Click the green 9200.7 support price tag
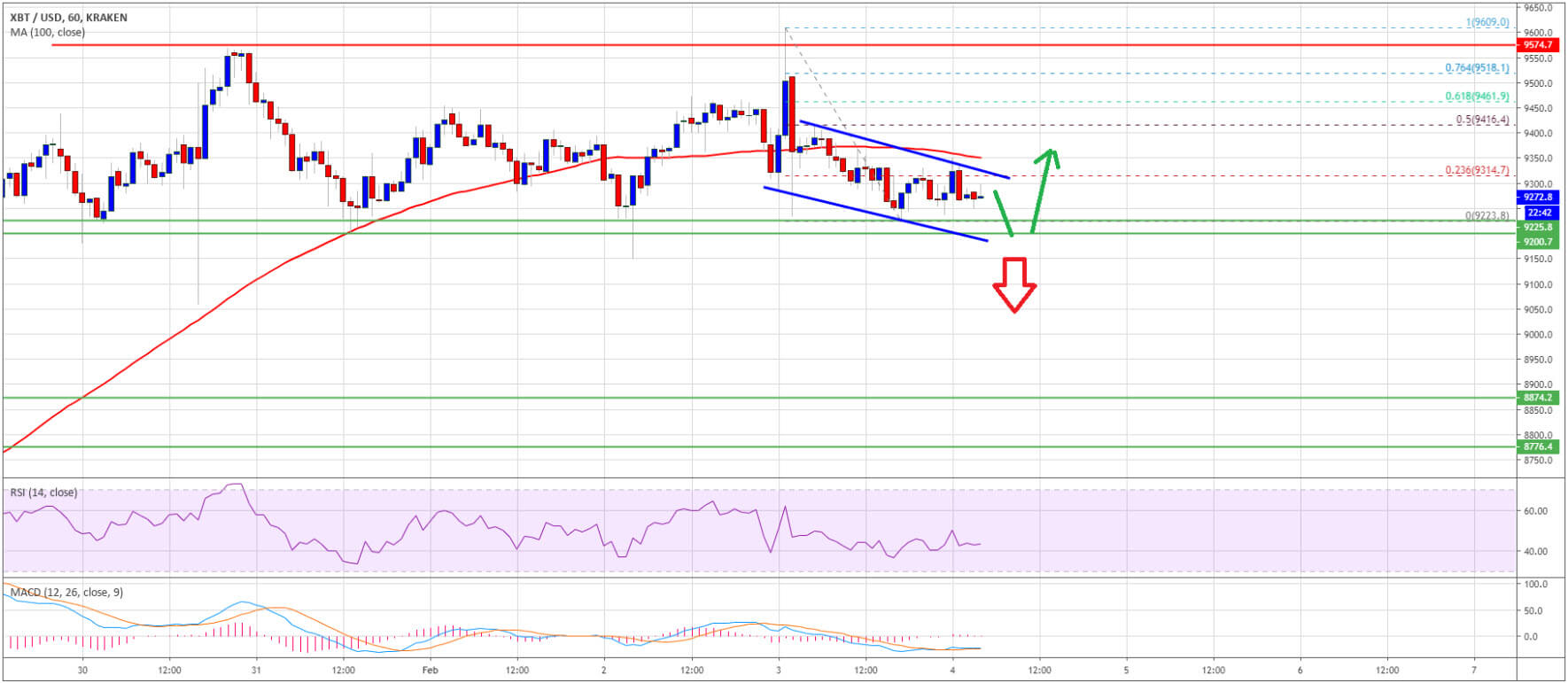The width and height of the screenshot is (1568, 683). point(1538,241)
